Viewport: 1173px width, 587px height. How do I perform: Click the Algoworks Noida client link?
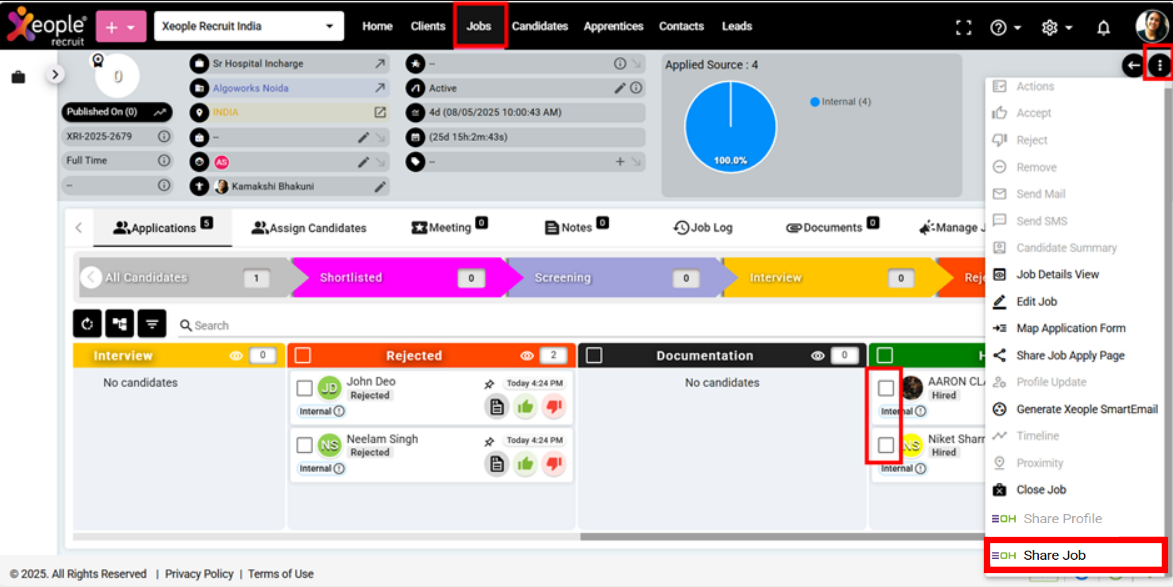pos(250,88)
